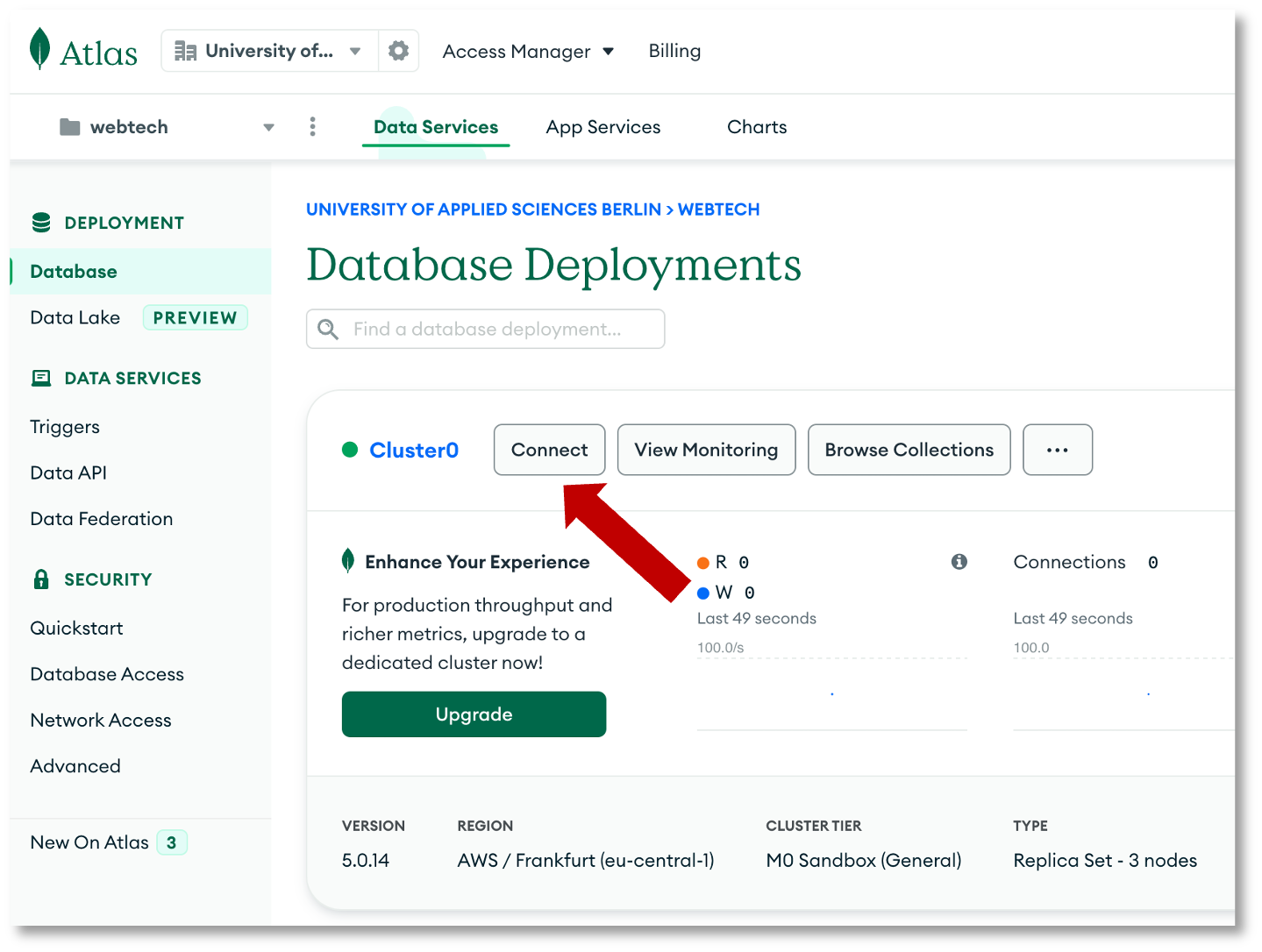1262x952 pixels.
Task: Click the View Monitoring button
Action: coord(706,450)
